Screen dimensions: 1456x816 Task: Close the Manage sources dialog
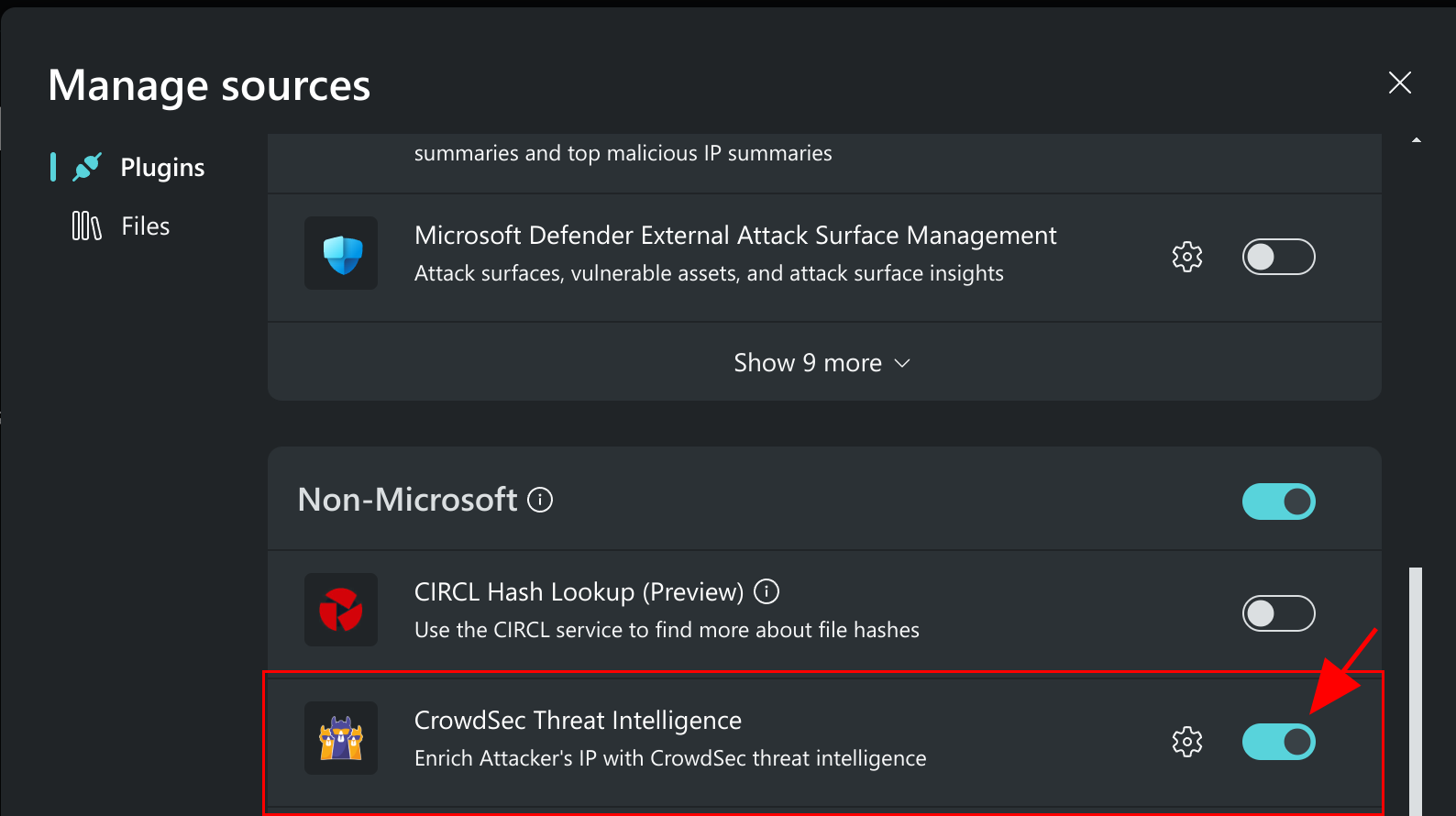(x=1399, y=83)
